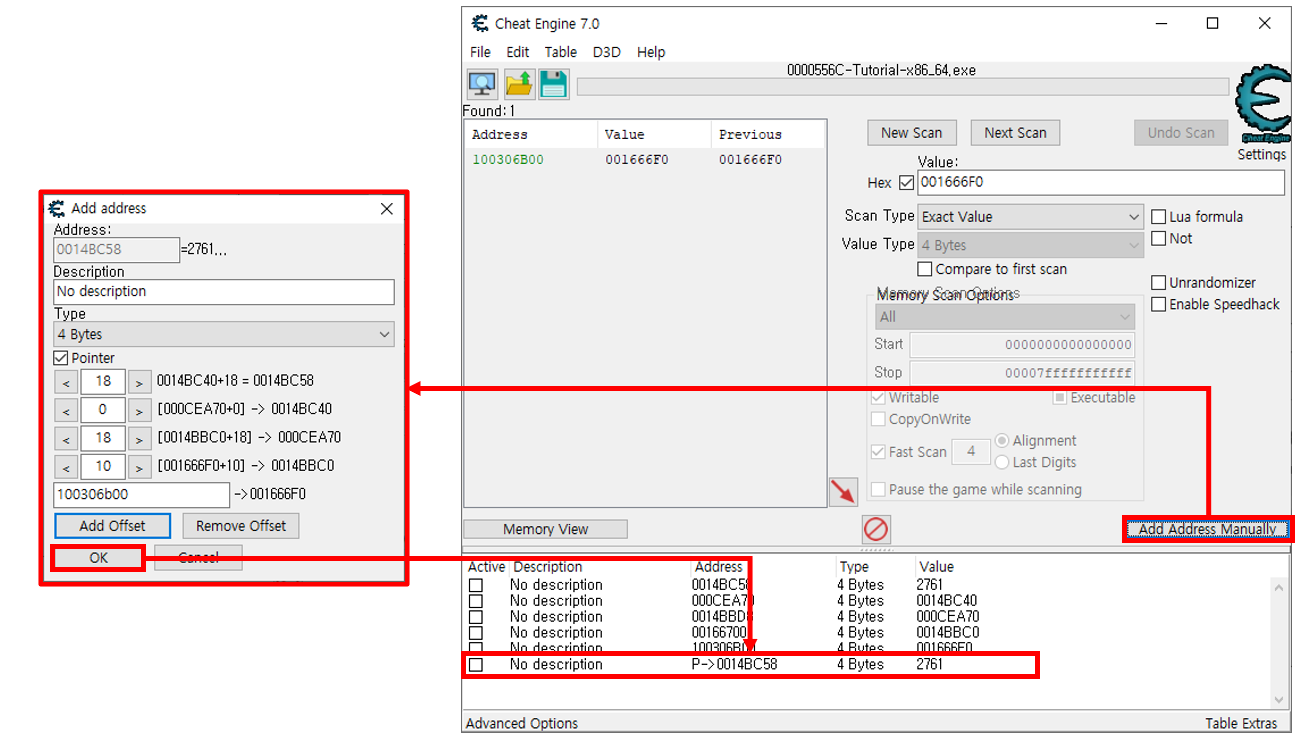The width and height of the screenshot is (1301, 745).
Task: Click the Description field in dialog
Action: (224, 292)
